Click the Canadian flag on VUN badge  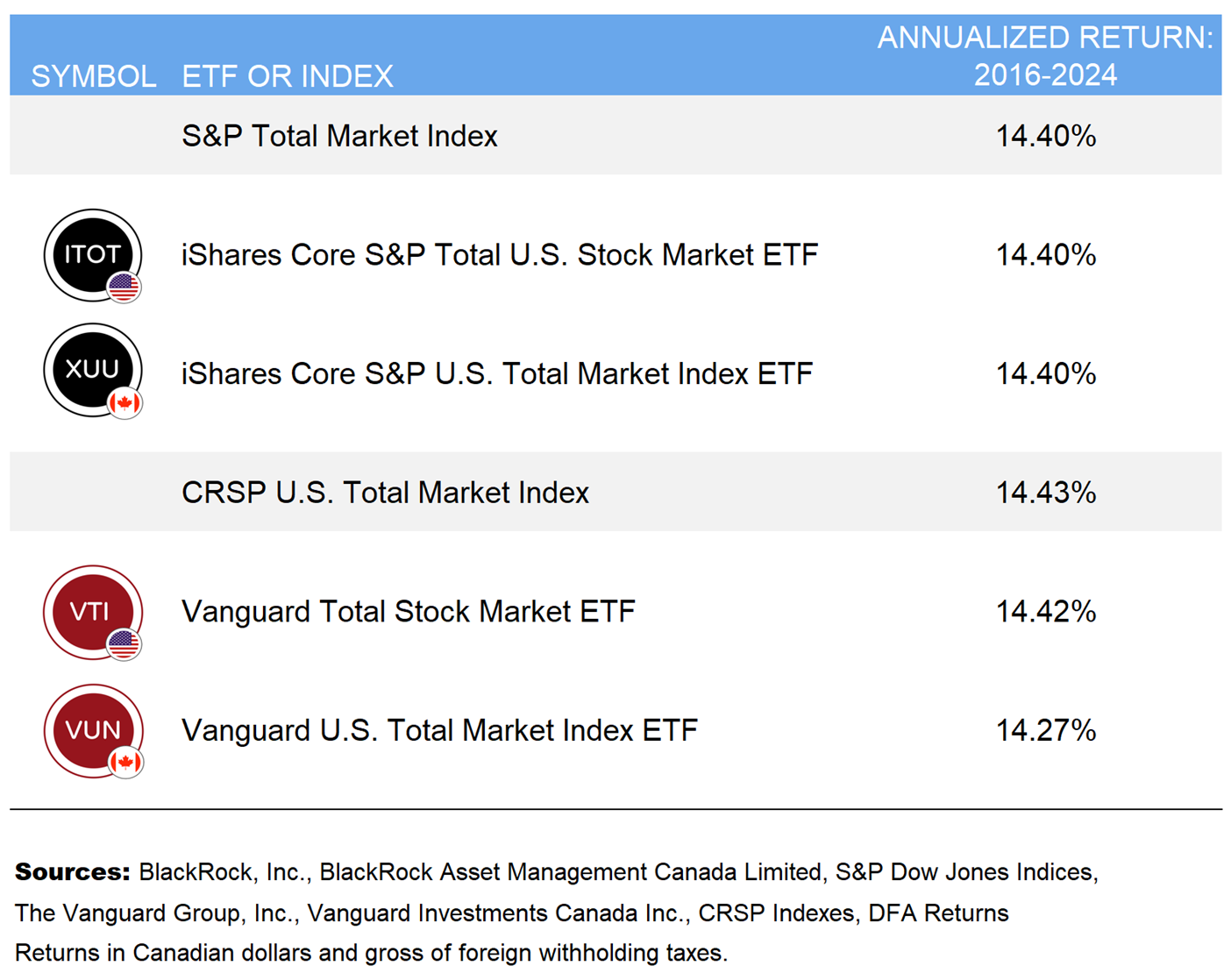125,762
